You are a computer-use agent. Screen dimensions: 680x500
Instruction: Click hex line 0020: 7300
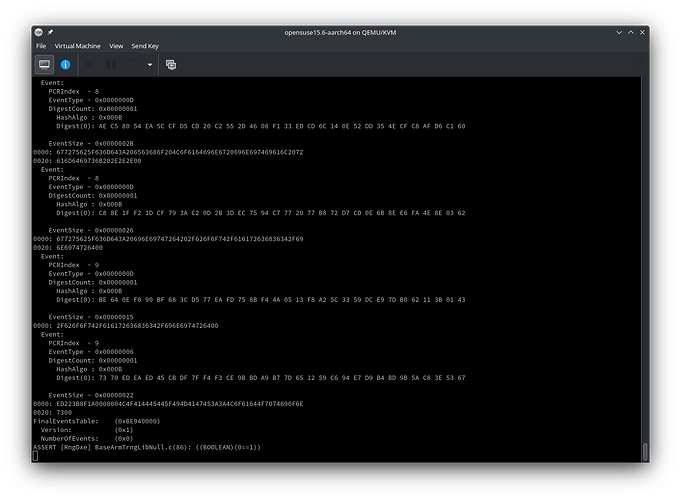tap(52, 412)
